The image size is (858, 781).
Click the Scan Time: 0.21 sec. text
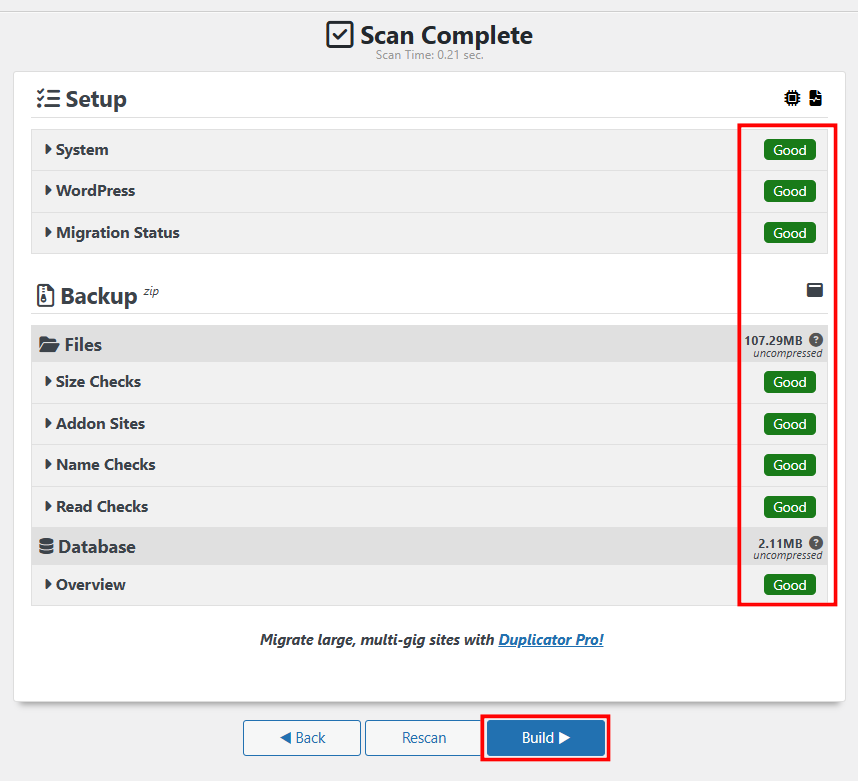430,55
